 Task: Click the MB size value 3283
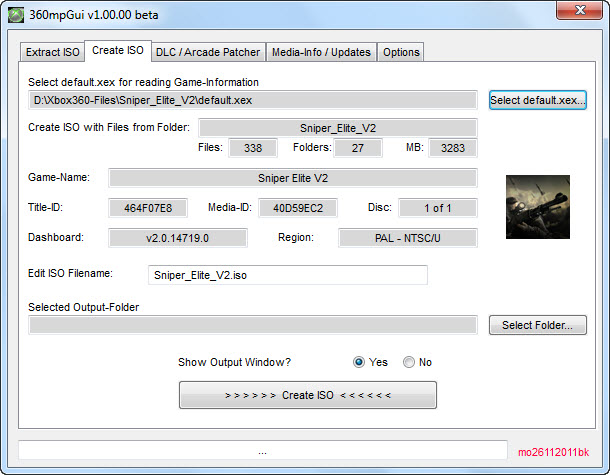coord(453,148)
